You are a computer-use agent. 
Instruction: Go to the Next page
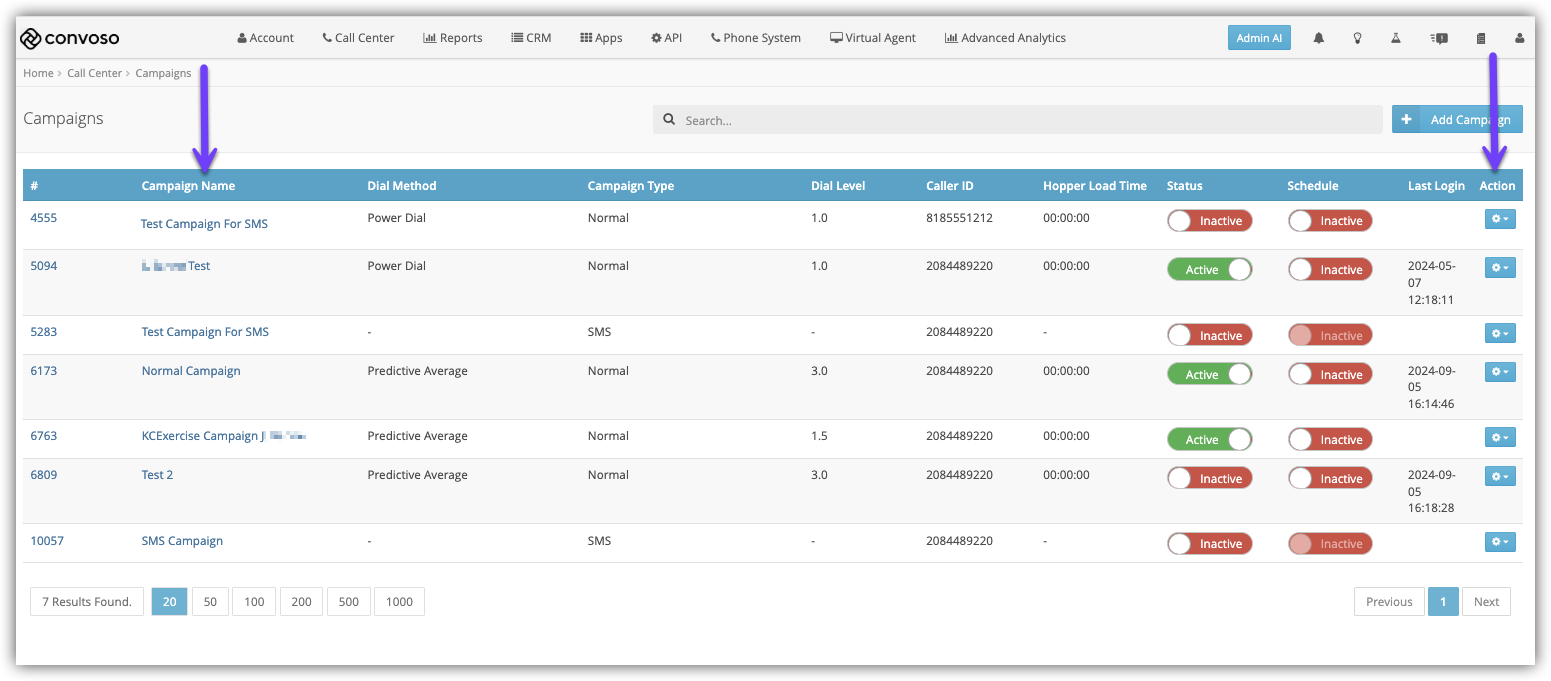pyautogui.click(x=1486, y=601)
